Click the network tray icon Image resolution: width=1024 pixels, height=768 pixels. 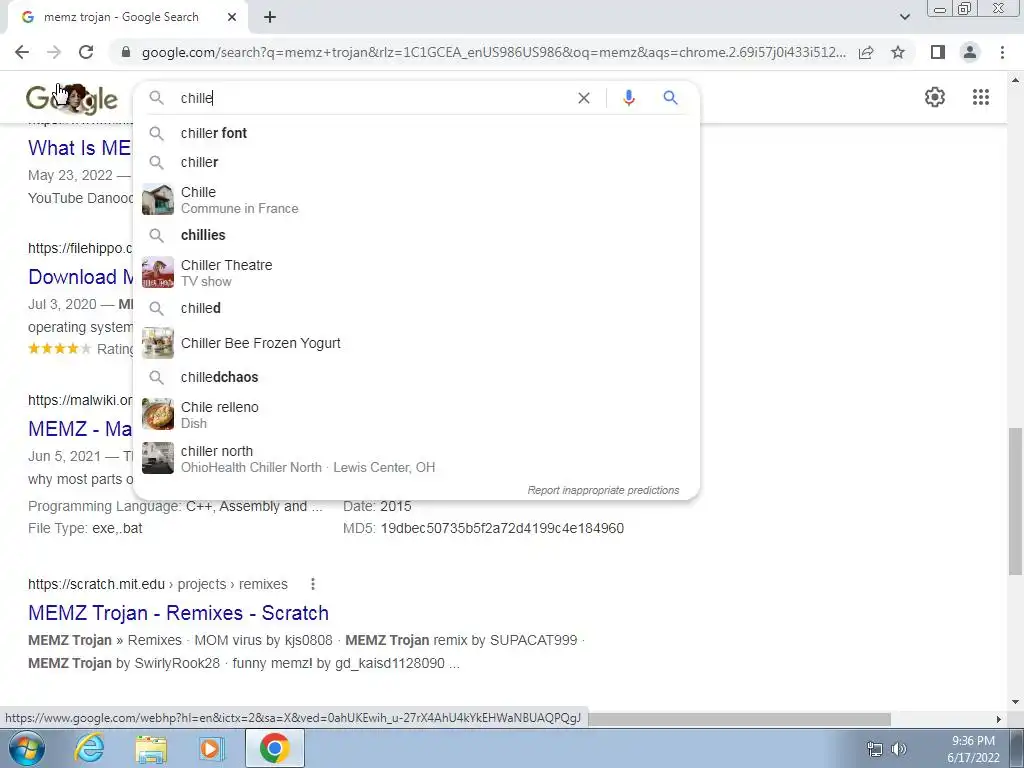click(874, 749)
